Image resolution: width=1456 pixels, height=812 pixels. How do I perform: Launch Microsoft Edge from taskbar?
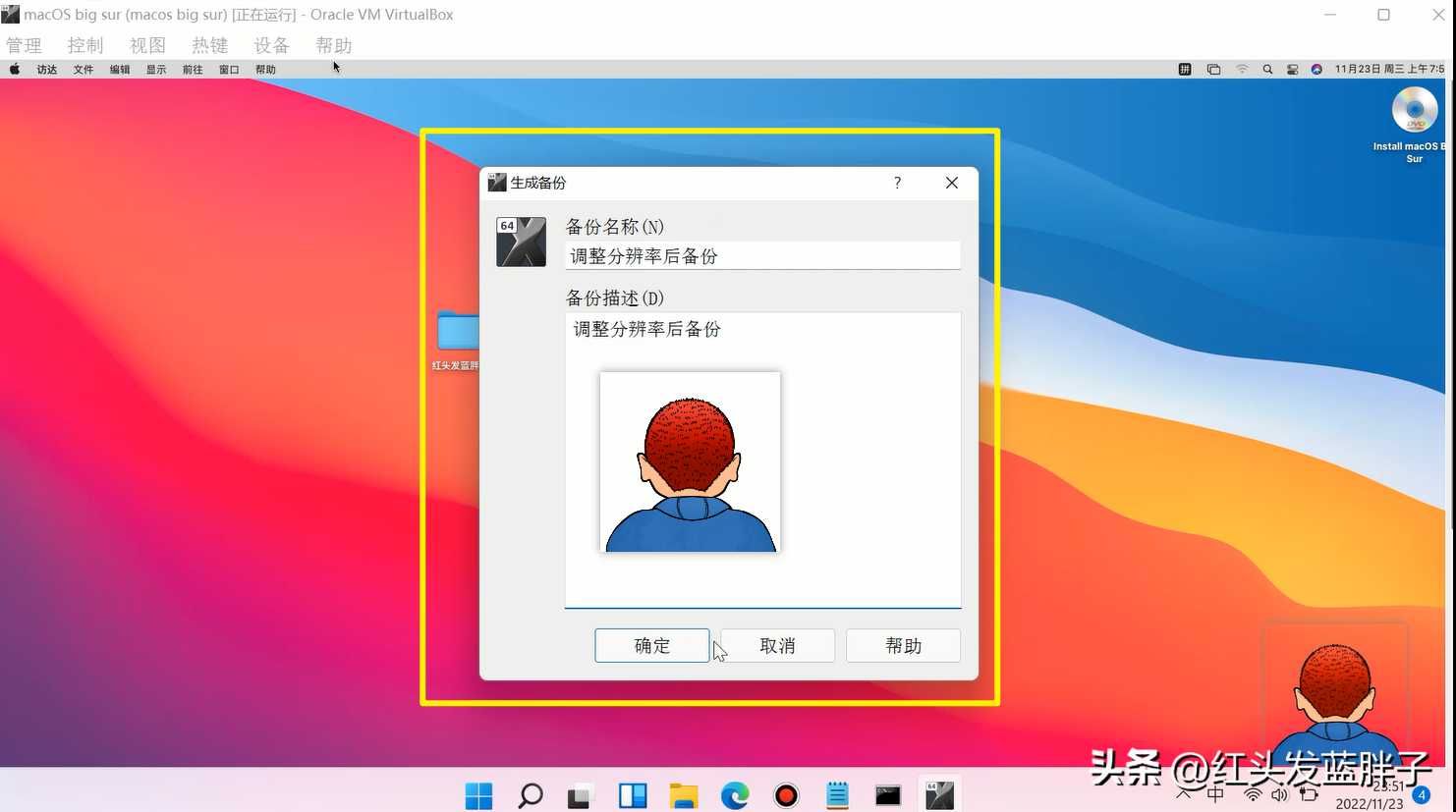click(x=735, y=795)
